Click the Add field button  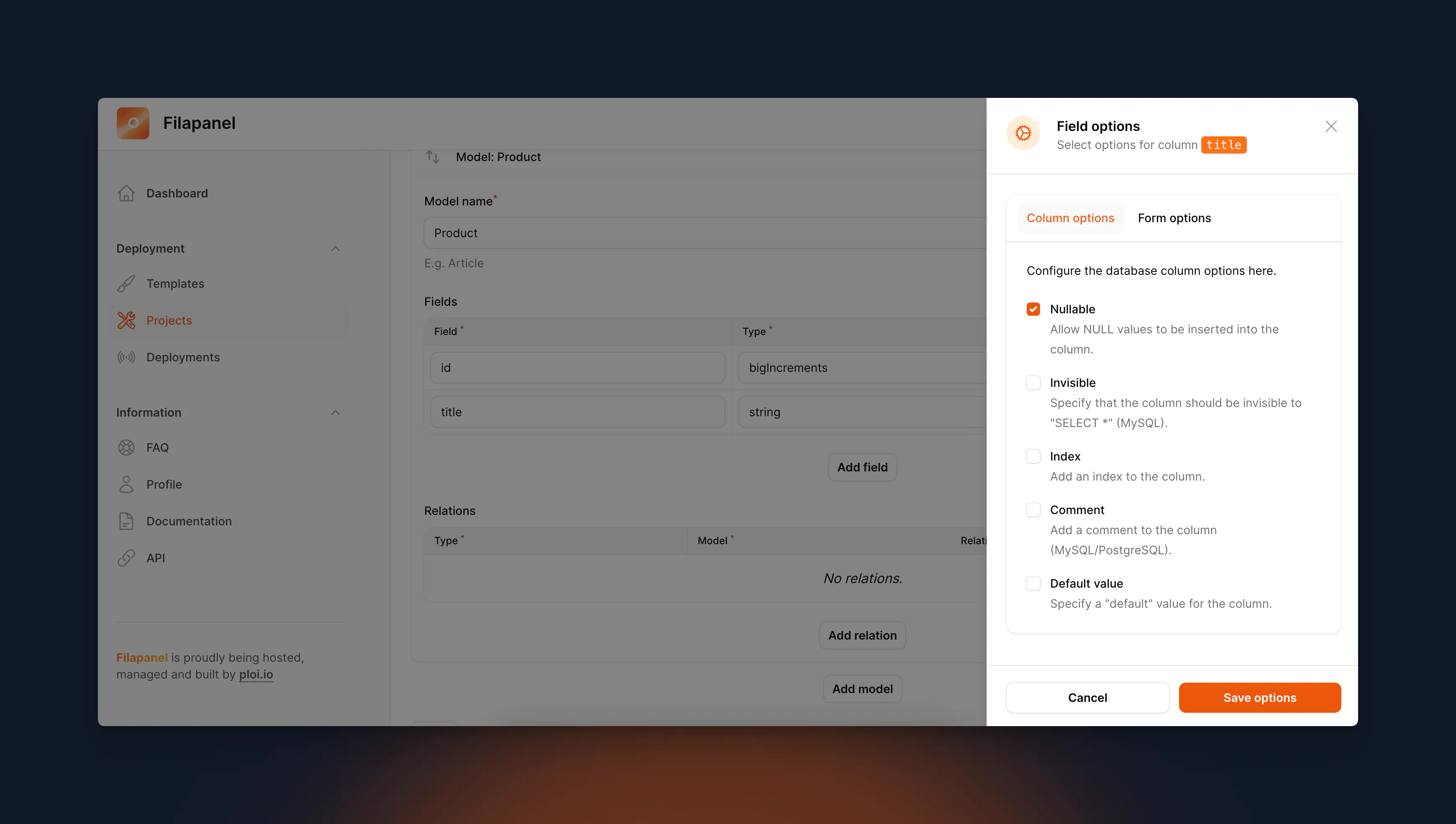(863, 468)
